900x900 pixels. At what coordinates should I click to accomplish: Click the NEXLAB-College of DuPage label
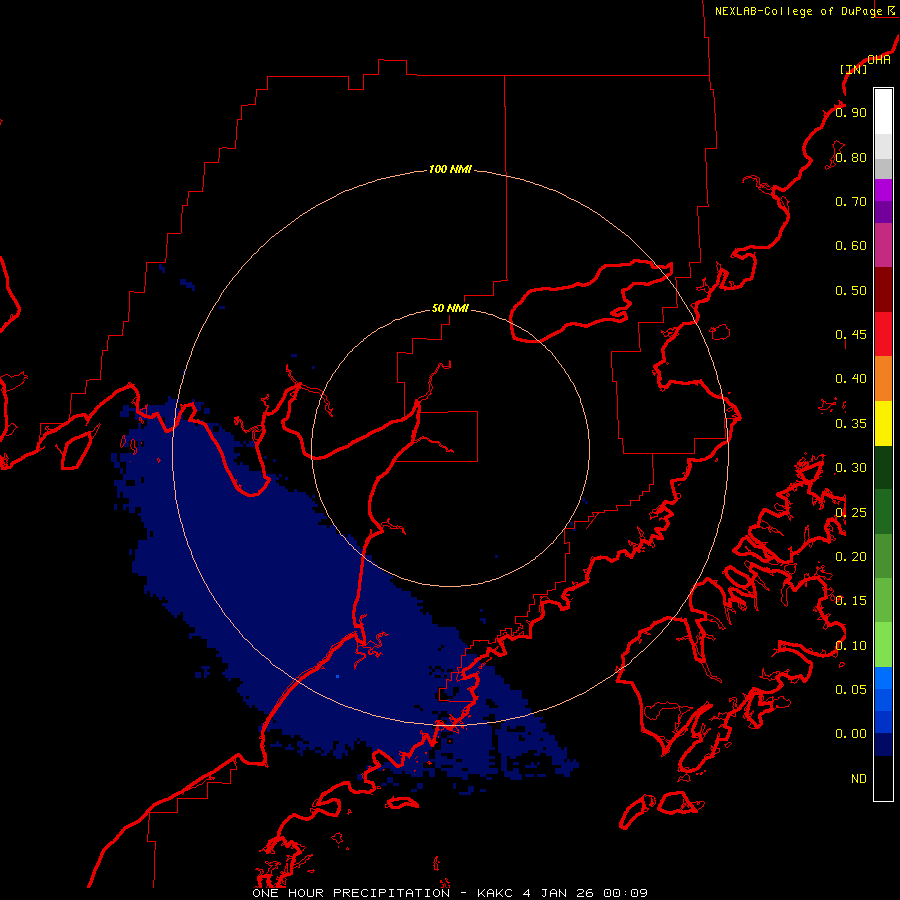[x=798, y=11]
